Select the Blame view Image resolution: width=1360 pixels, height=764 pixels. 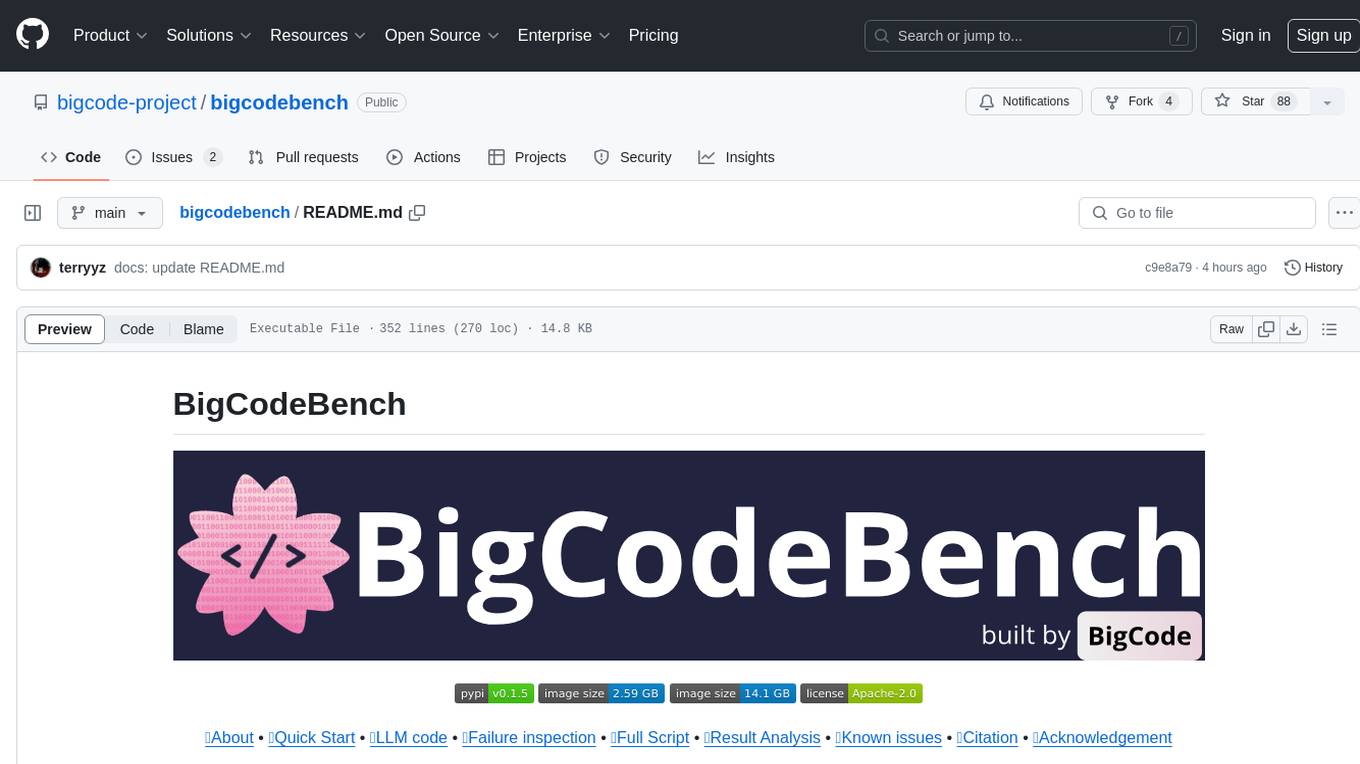pos(203,329)
